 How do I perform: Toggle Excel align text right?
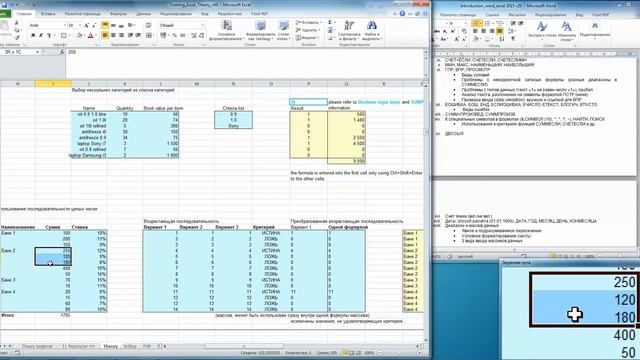tap(121, 36)
